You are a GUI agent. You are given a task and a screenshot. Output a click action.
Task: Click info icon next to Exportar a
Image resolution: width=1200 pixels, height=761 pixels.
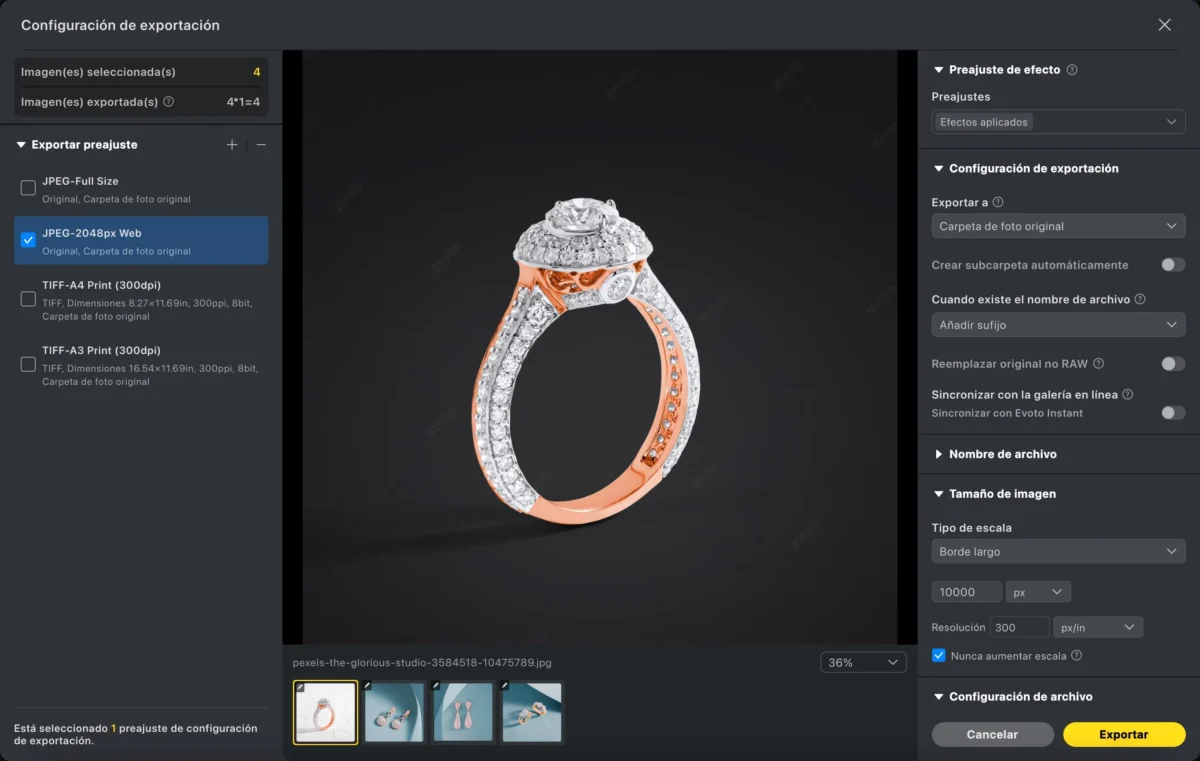tap(998, 202)
